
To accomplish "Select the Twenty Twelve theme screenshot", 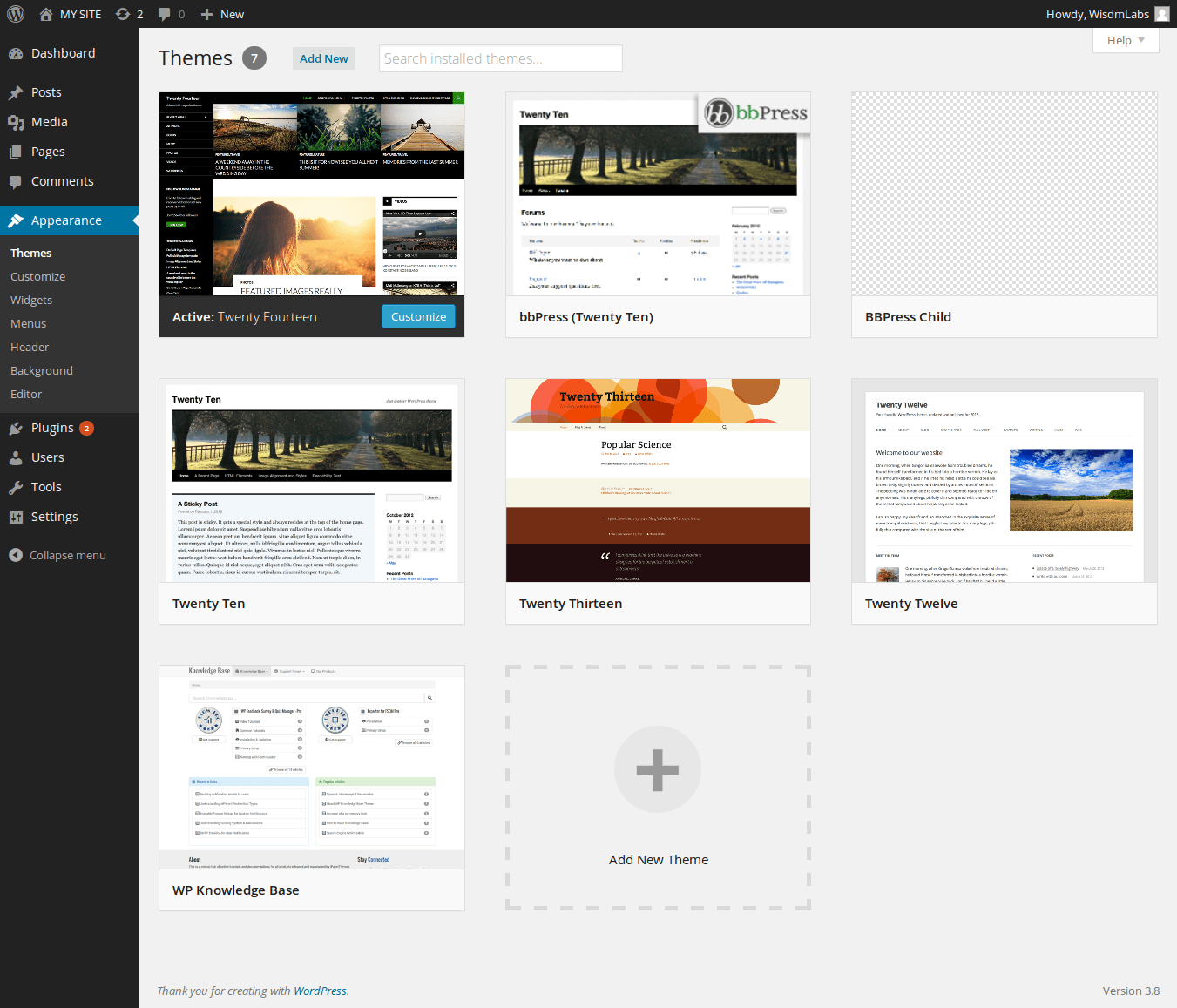I will [1005, 481].
